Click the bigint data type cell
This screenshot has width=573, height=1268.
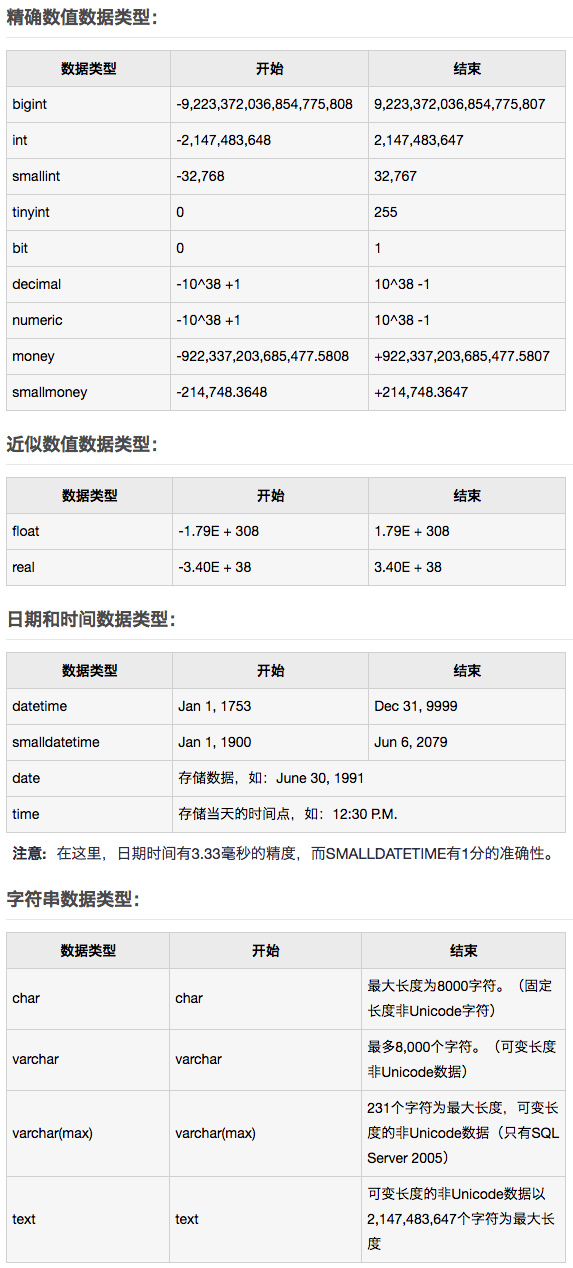[88, 104]
